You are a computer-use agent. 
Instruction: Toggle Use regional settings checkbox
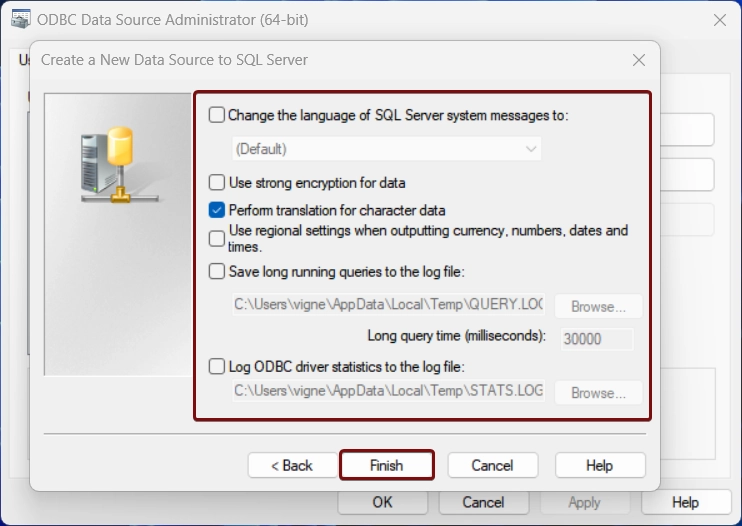pos(217,238)
